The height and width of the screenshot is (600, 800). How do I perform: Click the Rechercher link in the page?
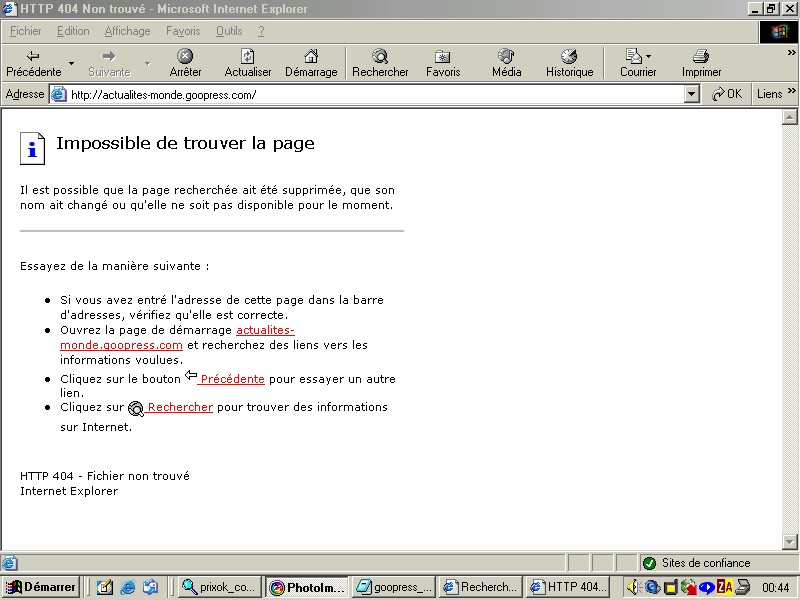(x=179, y=407)
